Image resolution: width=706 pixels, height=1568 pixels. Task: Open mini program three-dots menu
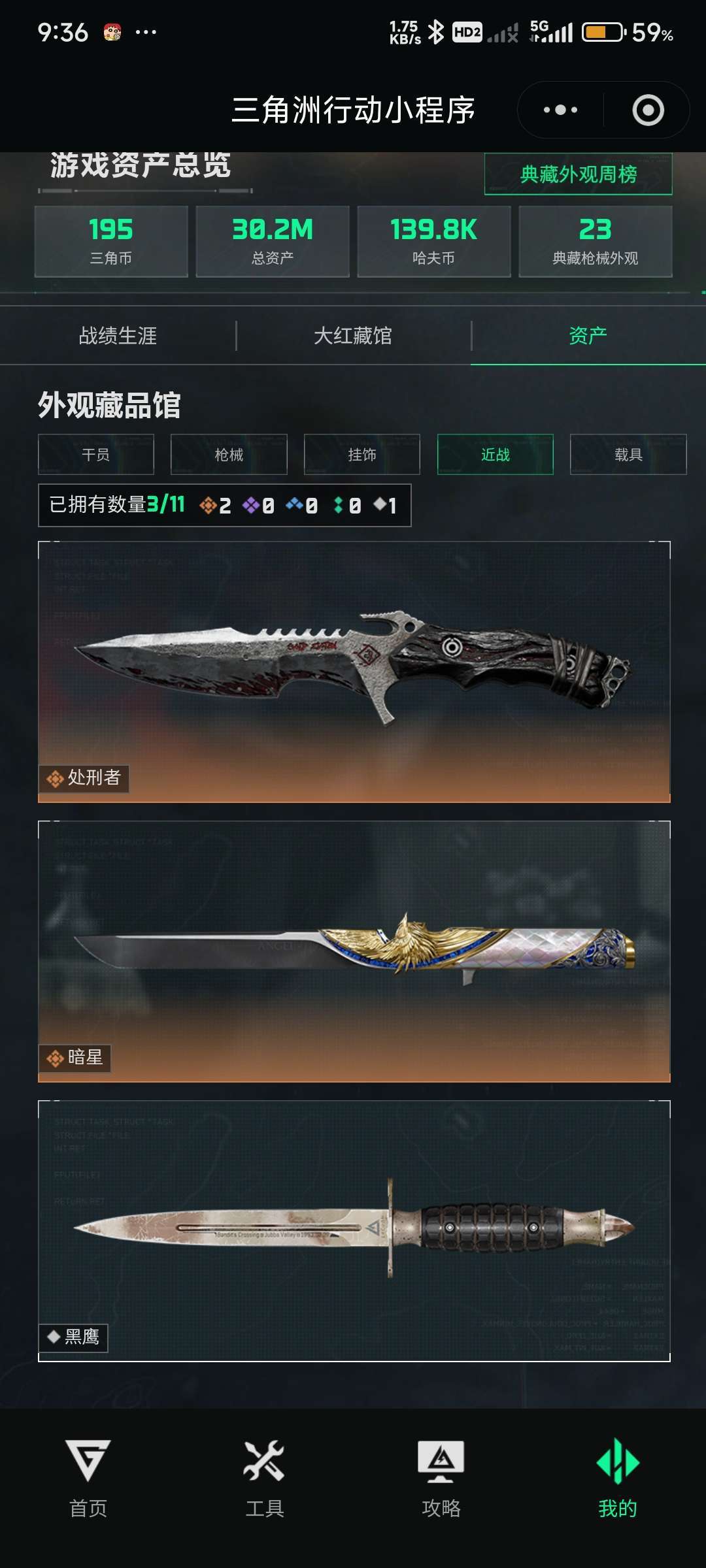561,110
